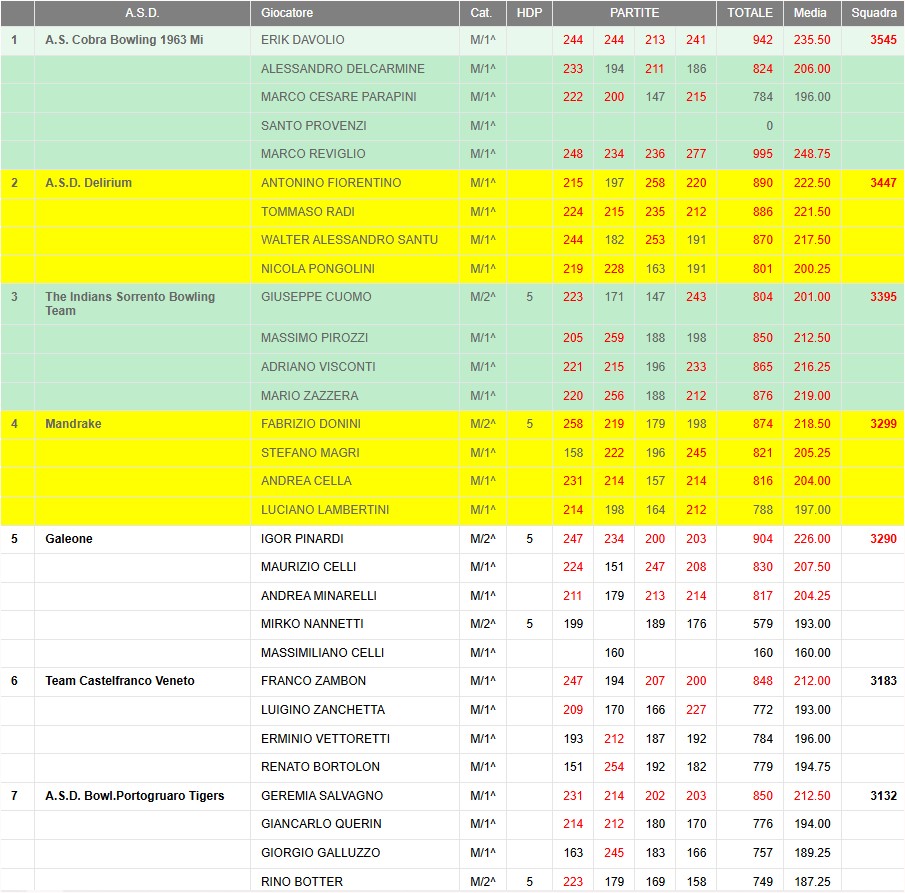The image size is (905, 893).
Task: Click player LUIGINO ZANCHETTA
Action: pyautogui.click(x=323, y=709)
